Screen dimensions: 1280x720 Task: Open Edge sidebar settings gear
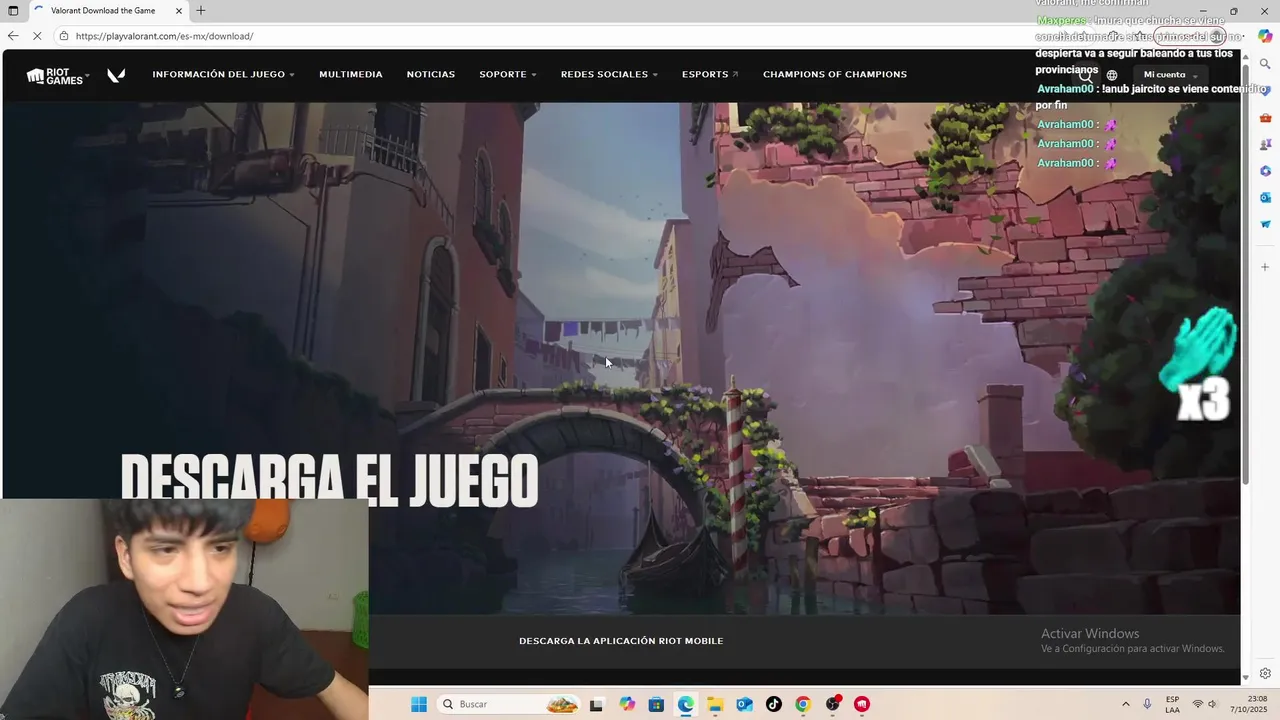pos(1265,674)
